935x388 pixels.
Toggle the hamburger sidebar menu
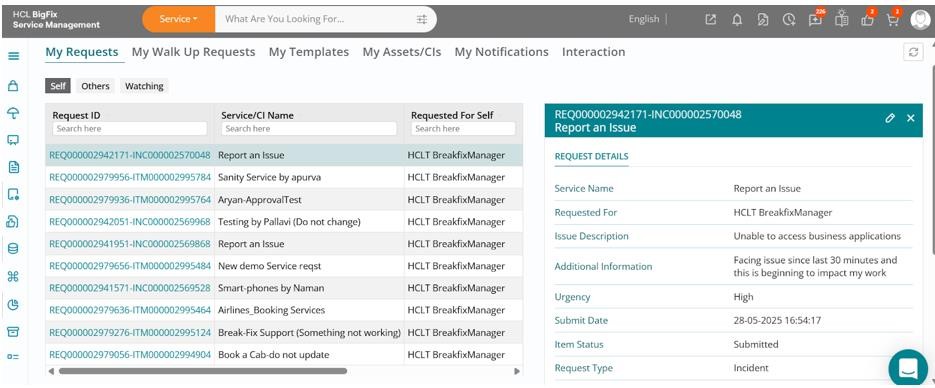coord(14,56)
